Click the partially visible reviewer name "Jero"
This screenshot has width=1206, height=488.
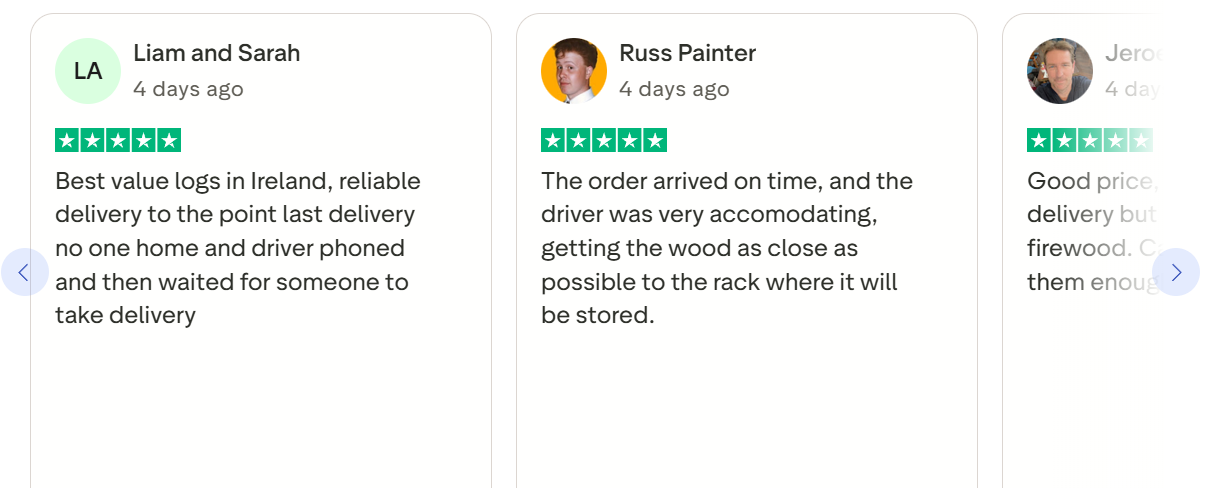tap(1132, 53)
